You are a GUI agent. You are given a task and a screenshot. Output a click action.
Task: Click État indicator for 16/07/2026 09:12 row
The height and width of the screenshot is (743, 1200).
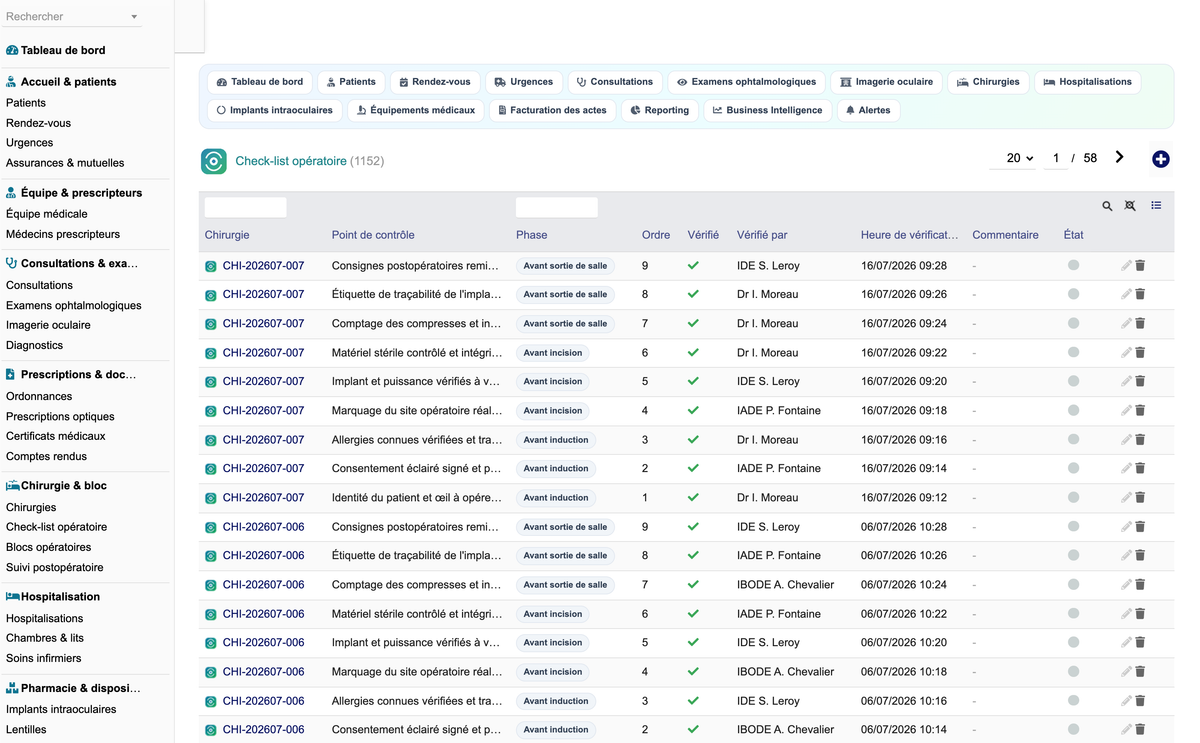point(1073,497)
